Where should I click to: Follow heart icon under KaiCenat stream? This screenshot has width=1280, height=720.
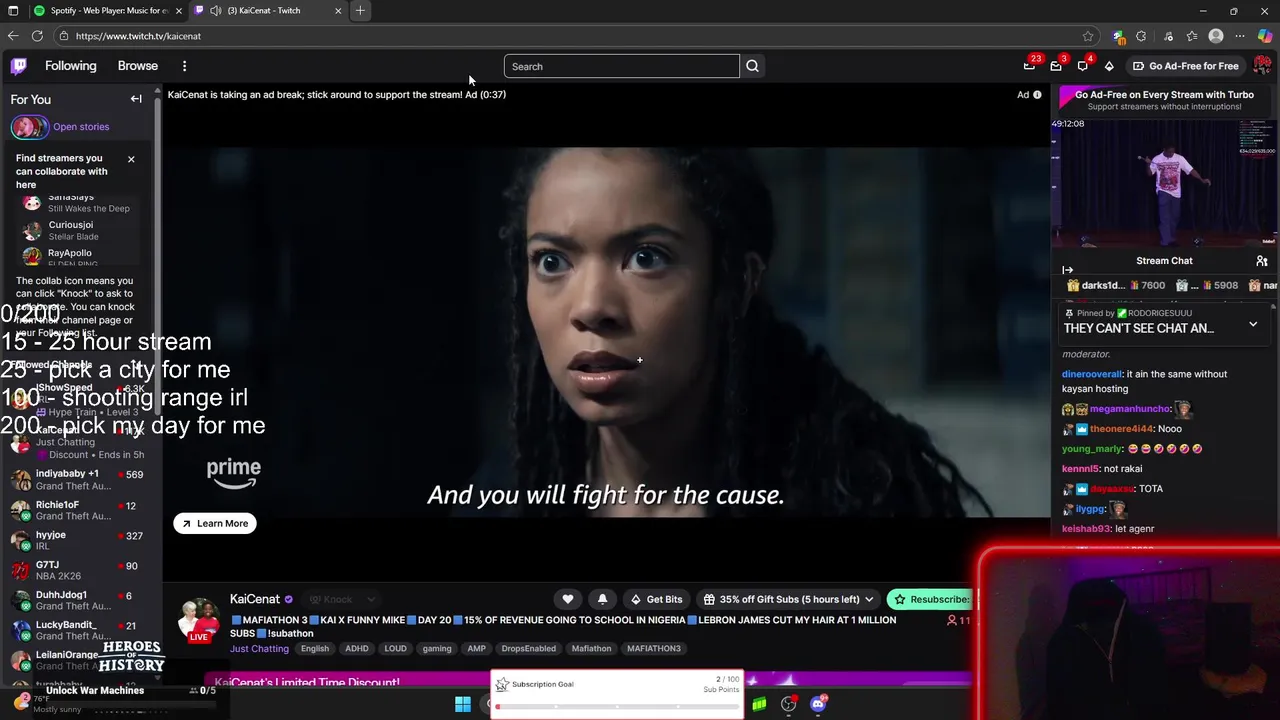click(x=568, y=599)
